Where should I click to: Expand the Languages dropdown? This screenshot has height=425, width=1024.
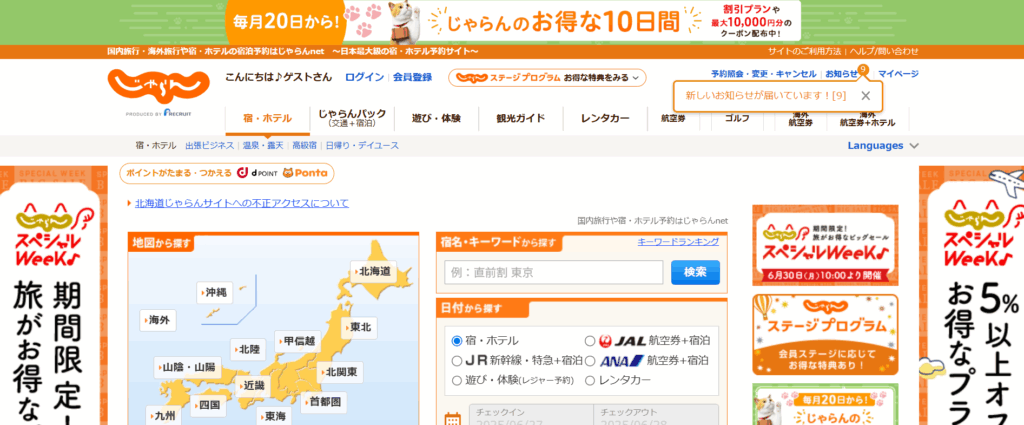click(x=883, y=146)
